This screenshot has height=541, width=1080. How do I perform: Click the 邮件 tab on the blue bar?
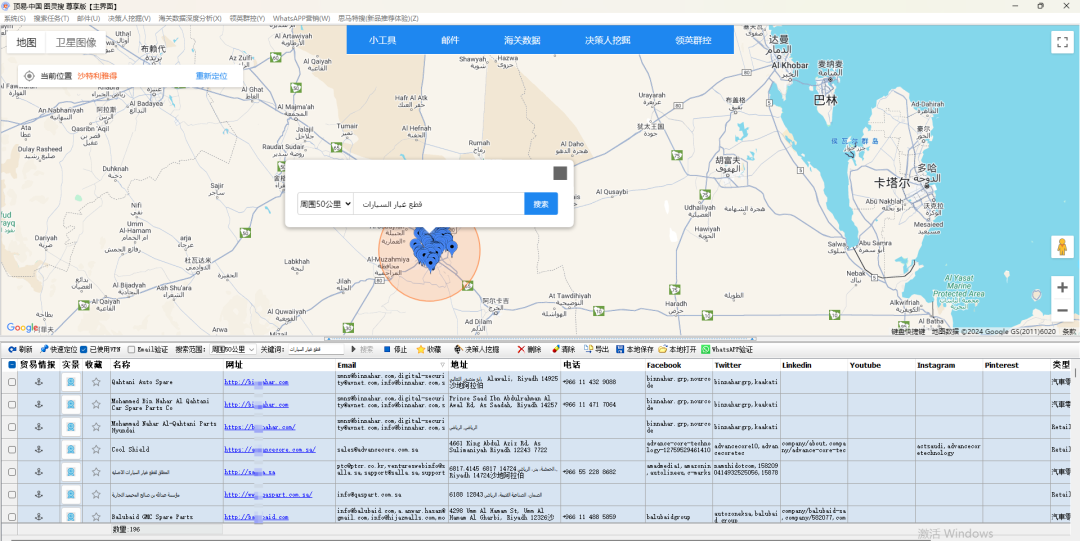click(x=450, y=40)
